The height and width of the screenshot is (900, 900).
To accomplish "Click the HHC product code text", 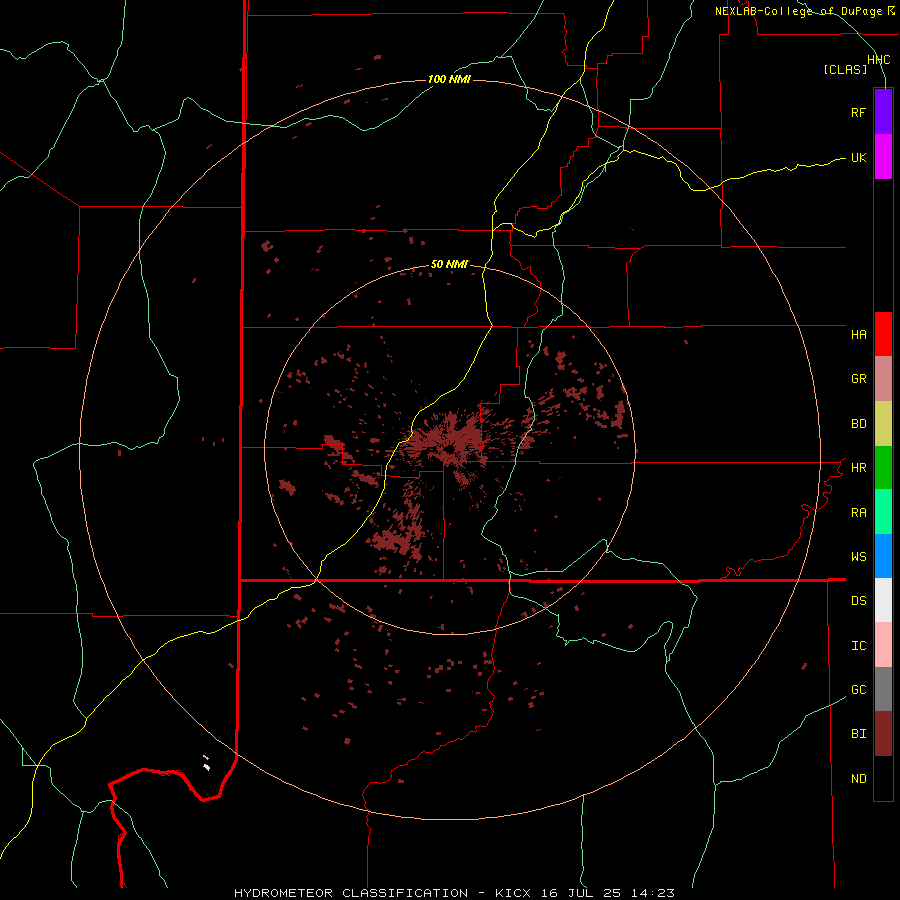I will pos(878,60).
